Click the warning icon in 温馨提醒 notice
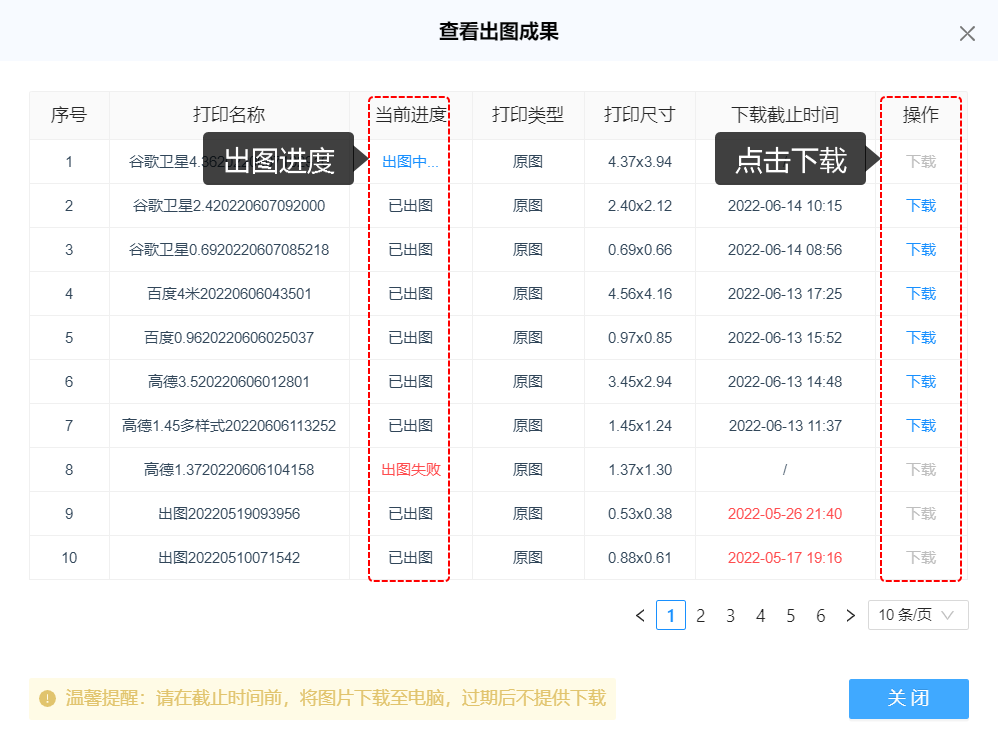 point(47,699)
